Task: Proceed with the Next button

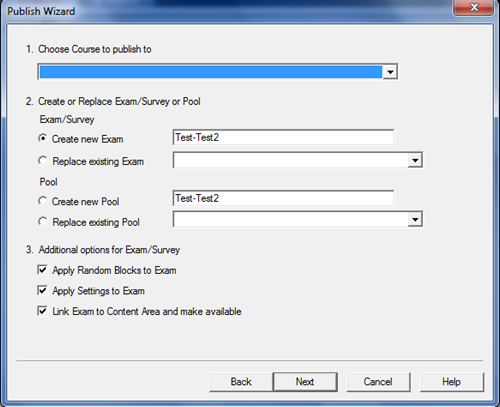Action: pyautogui.click(x=305, y=382)
